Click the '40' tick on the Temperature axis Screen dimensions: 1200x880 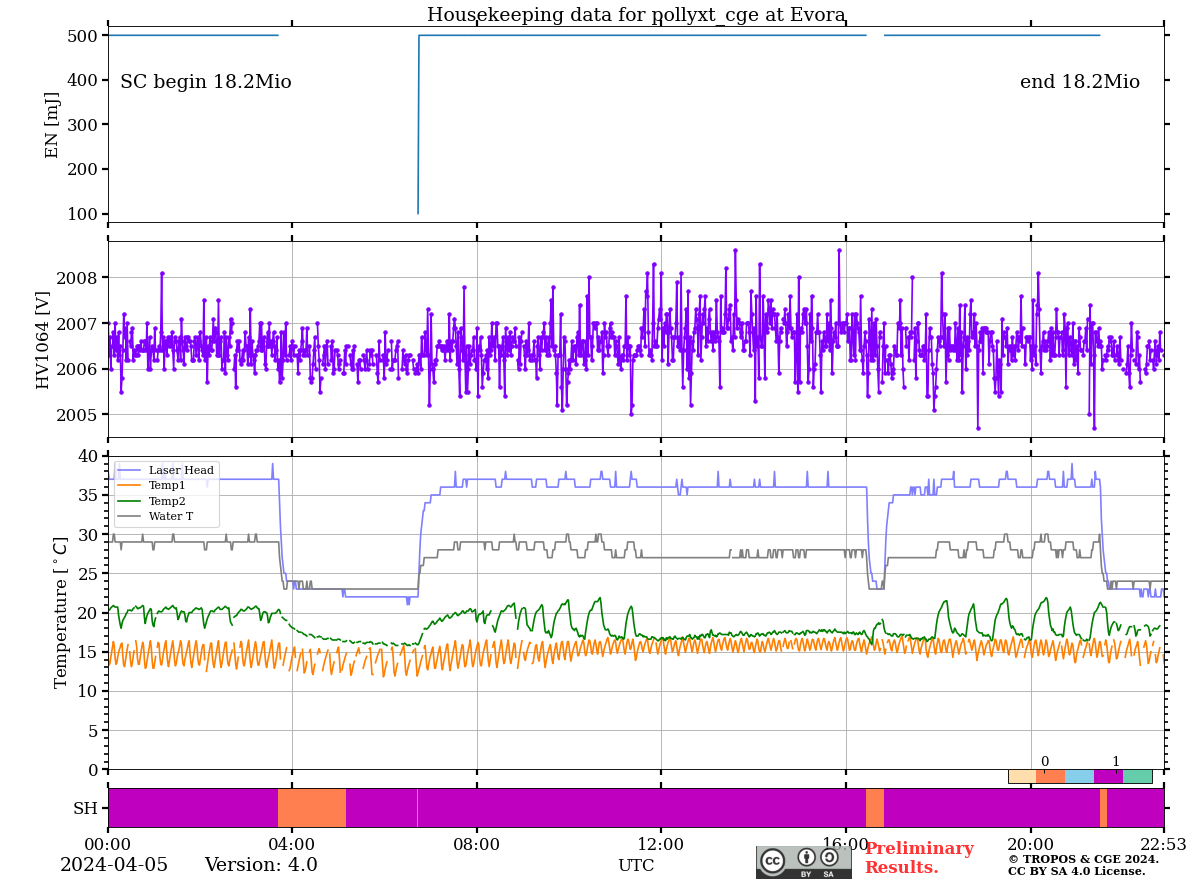88,457
